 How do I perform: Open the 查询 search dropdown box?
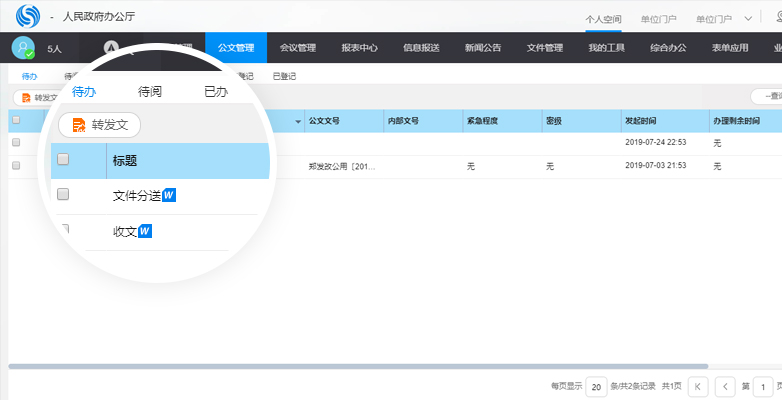pyautogui.click(x=766, y=97)
